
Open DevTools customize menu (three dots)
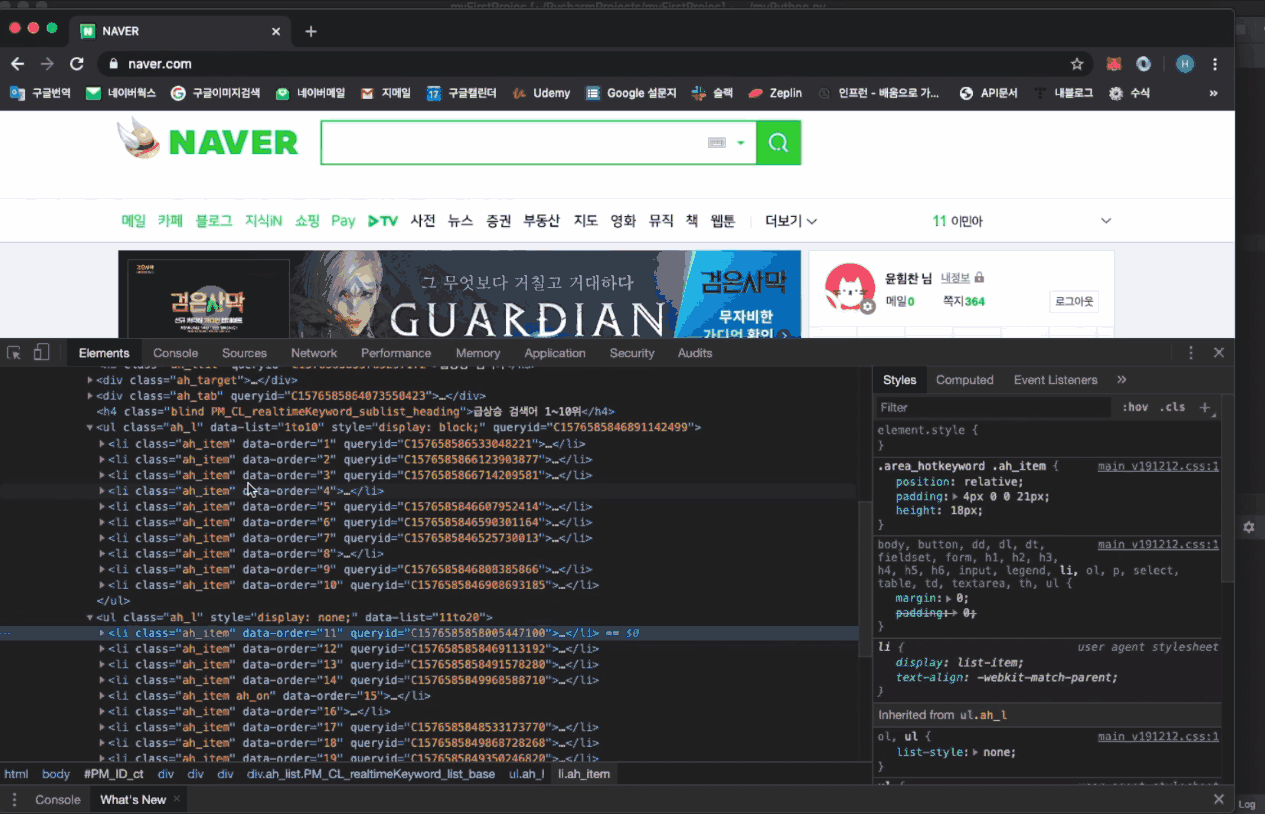tap(1191, 353)
